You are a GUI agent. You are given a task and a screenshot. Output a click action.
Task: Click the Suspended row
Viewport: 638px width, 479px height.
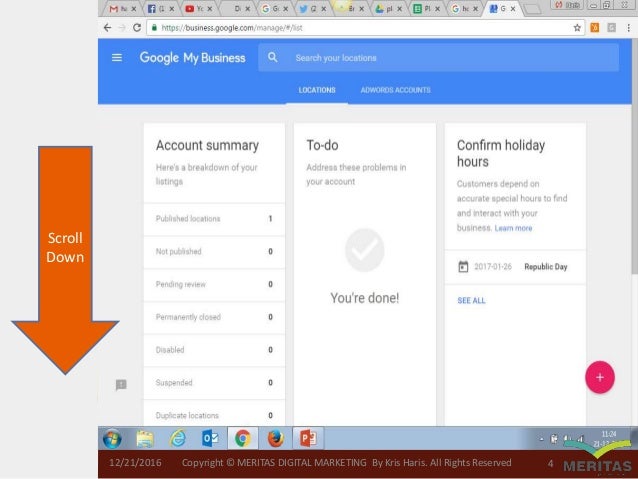214,383
